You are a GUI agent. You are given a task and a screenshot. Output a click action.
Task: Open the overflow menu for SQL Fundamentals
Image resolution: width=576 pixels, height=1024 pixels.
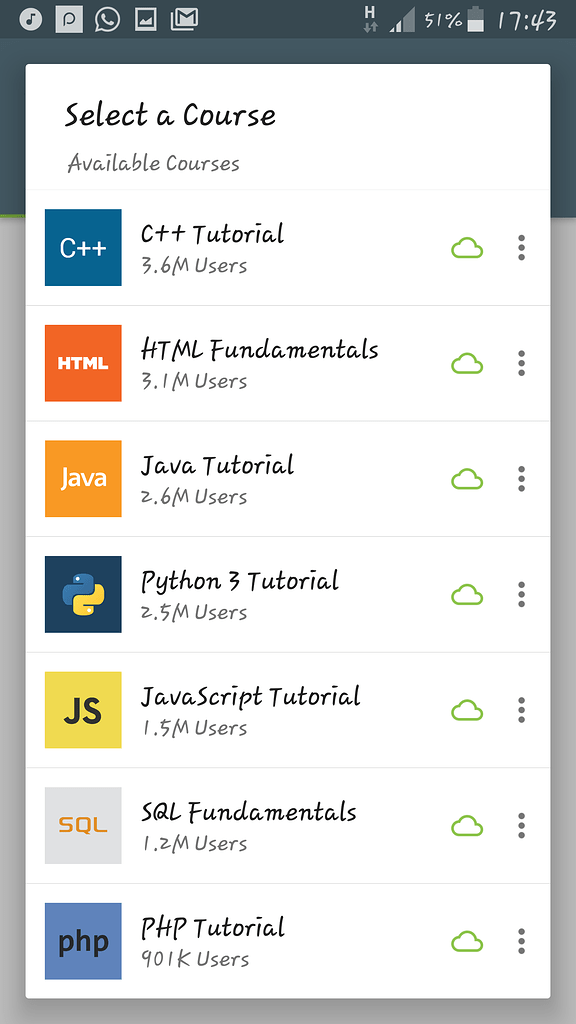click(x=521, y=825)
